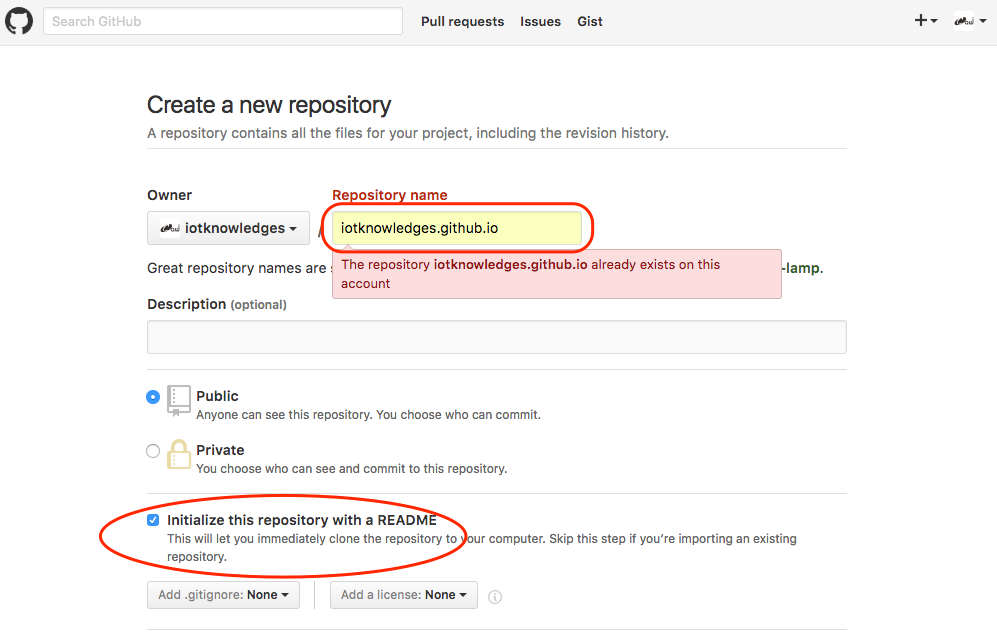
Task: Click the license info icon
Action: (x=494, y=596)
